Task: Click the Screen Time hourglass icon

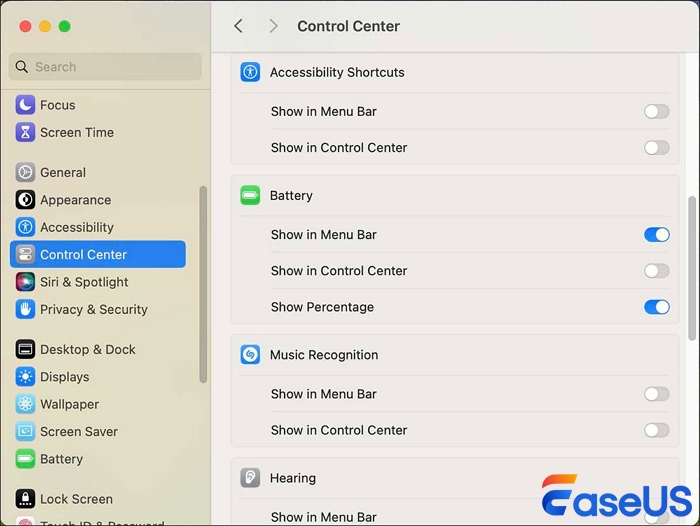Action: (25, 133)
